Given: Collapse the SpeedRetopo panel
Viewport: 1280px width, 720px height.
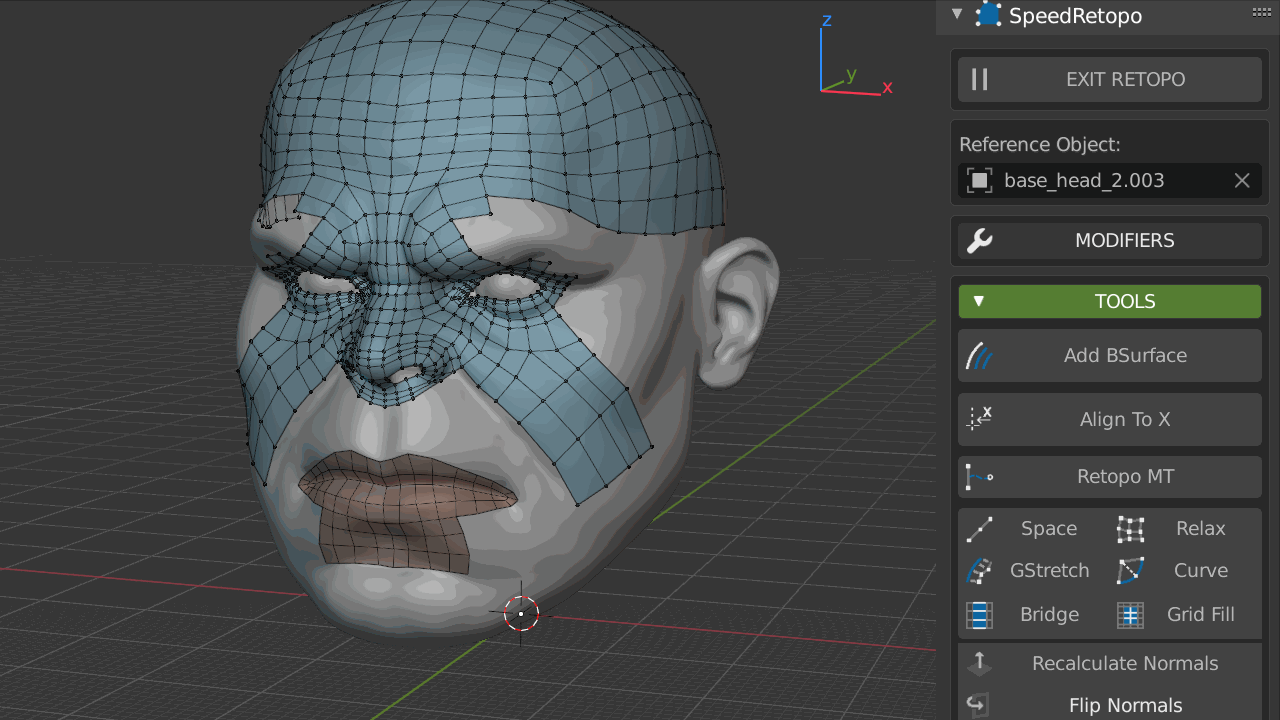Looking at the screenshot, I should tap(957, 15).
